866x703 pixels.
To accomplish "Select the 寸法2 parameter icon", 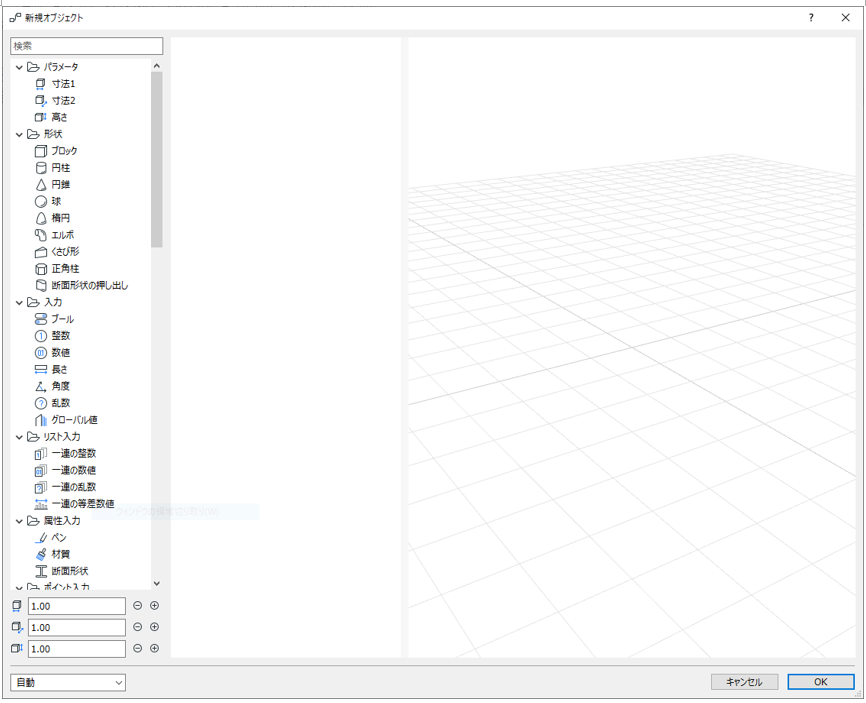I will (40, 101).
